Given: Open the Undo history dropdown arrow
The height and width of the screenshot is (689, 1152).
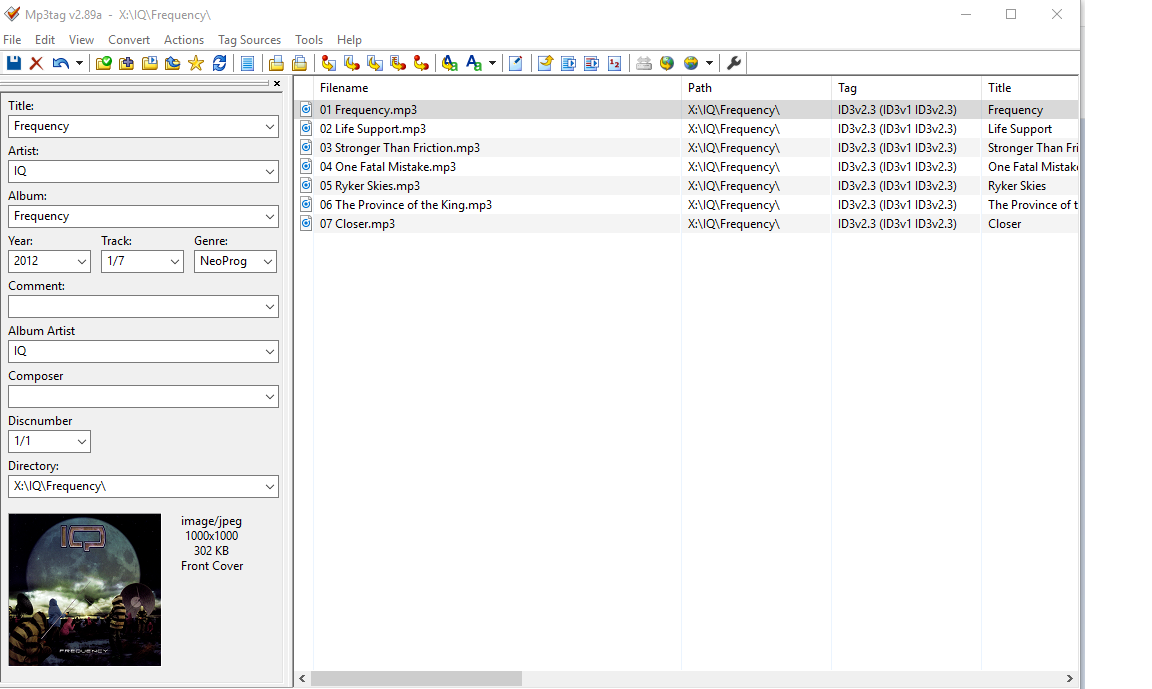Looking at the screenshot, I should pyautogui.click(x=79, y=63).
